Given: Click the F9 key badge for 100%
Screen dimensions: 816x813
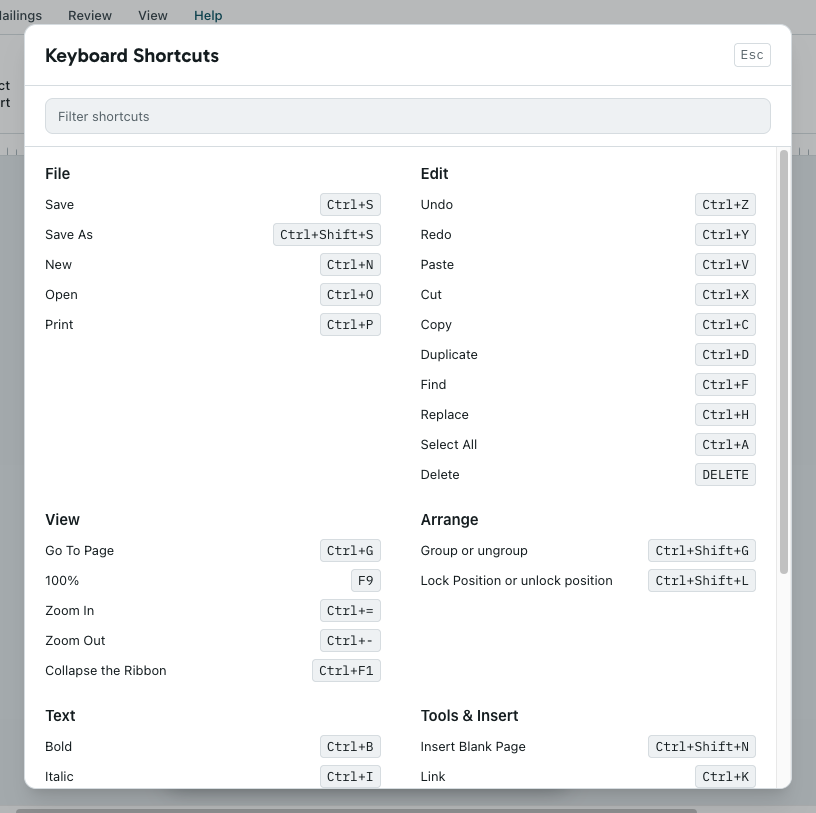Looking at the screenshot, I should tap(366, 581).
